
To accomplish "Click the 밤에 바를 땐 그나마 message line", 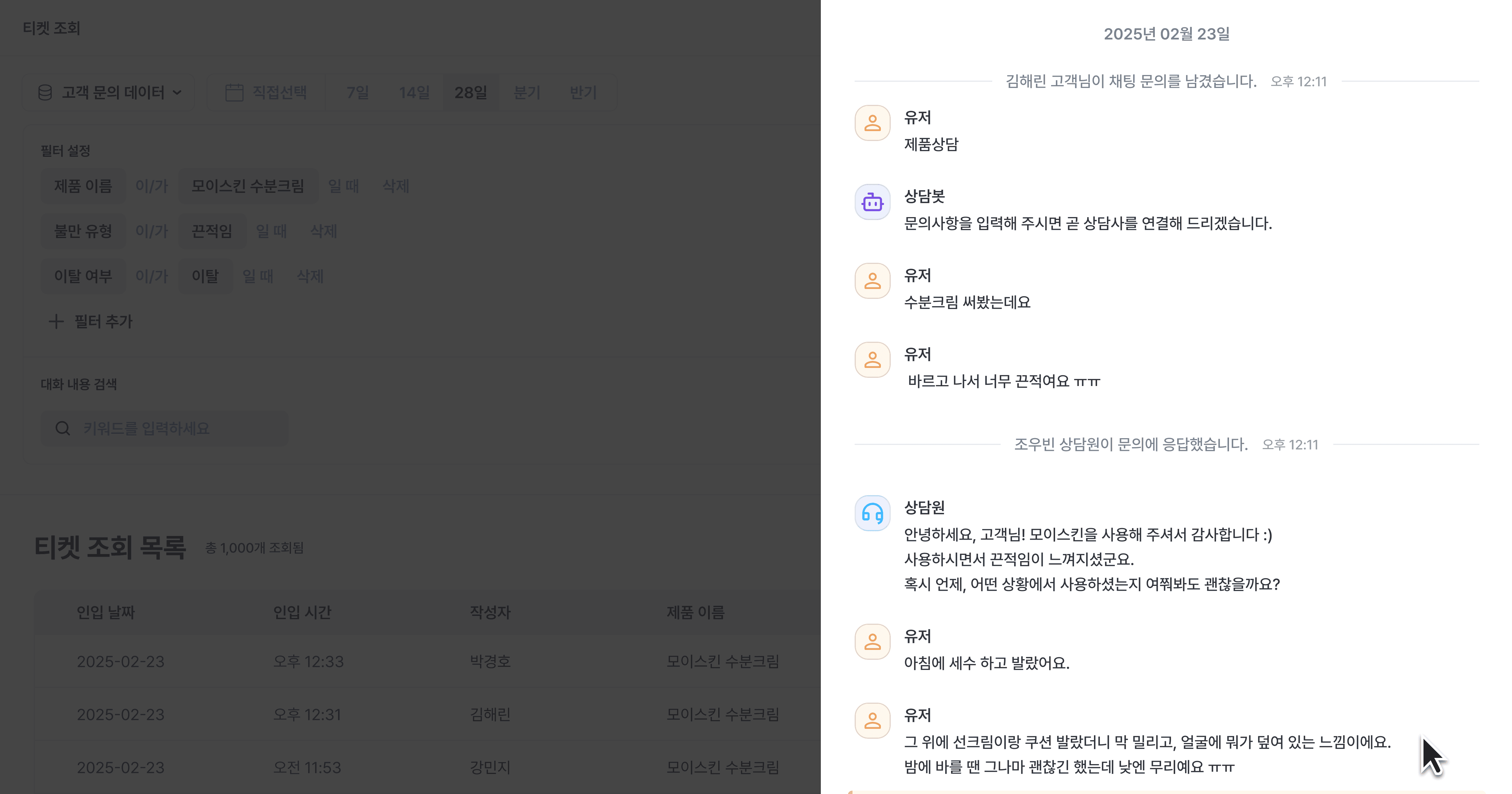I will 1069,767.
